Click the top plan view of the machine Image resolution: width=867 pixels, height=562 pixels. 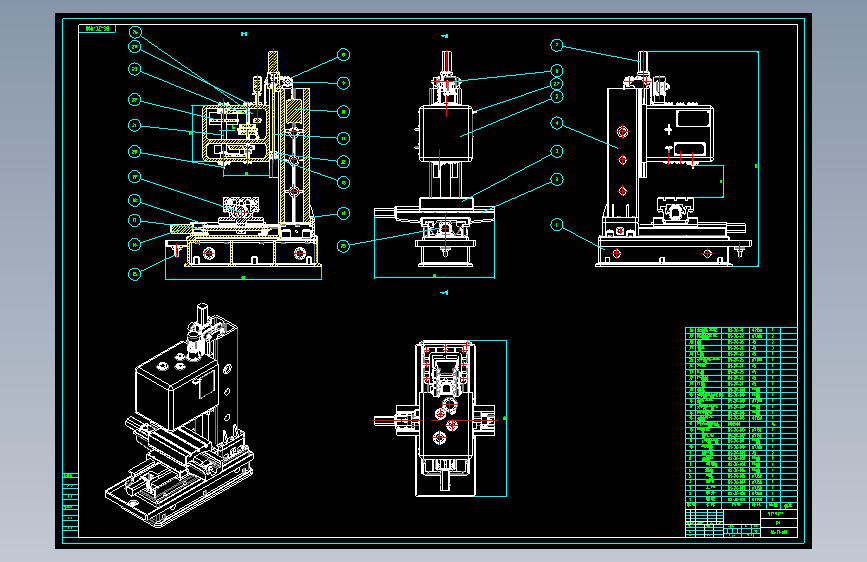pyautogui.click(x=440, y=419)
